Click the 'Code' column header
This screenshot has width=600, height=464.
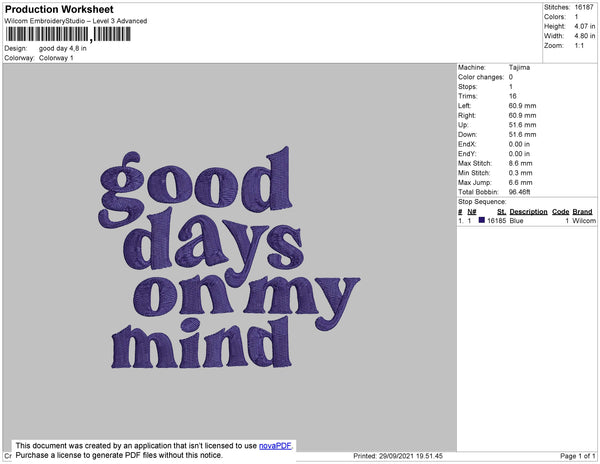pos(561,212)
